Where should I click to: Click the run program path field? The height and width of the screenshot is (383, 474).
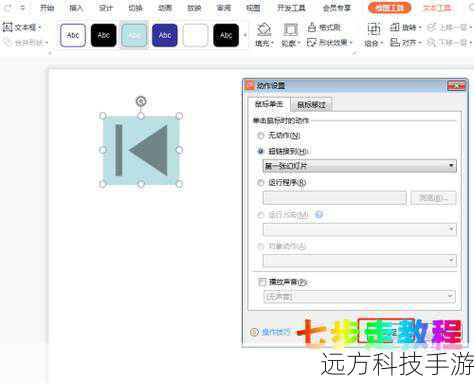click(x=335, y=198)
